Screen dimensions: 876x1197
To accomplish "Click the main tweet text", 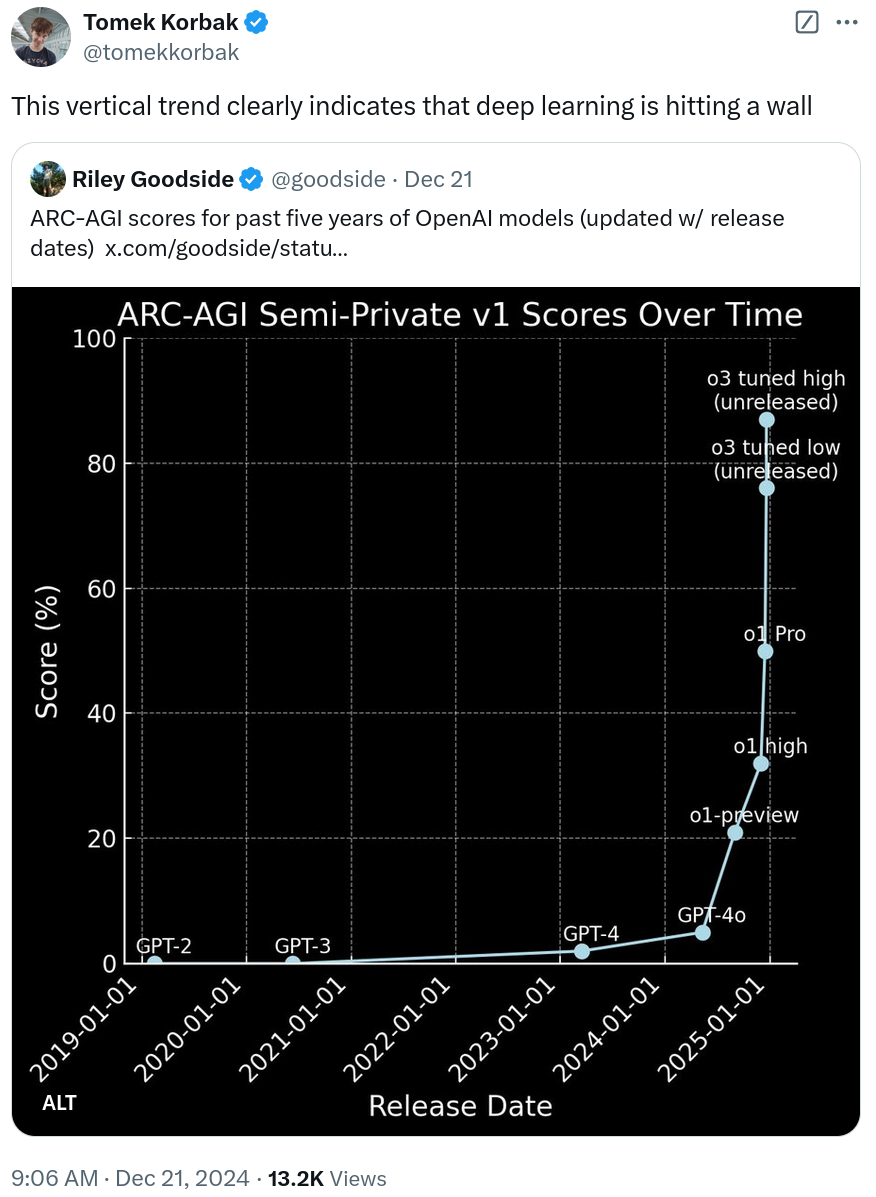I will pos(411,107).
